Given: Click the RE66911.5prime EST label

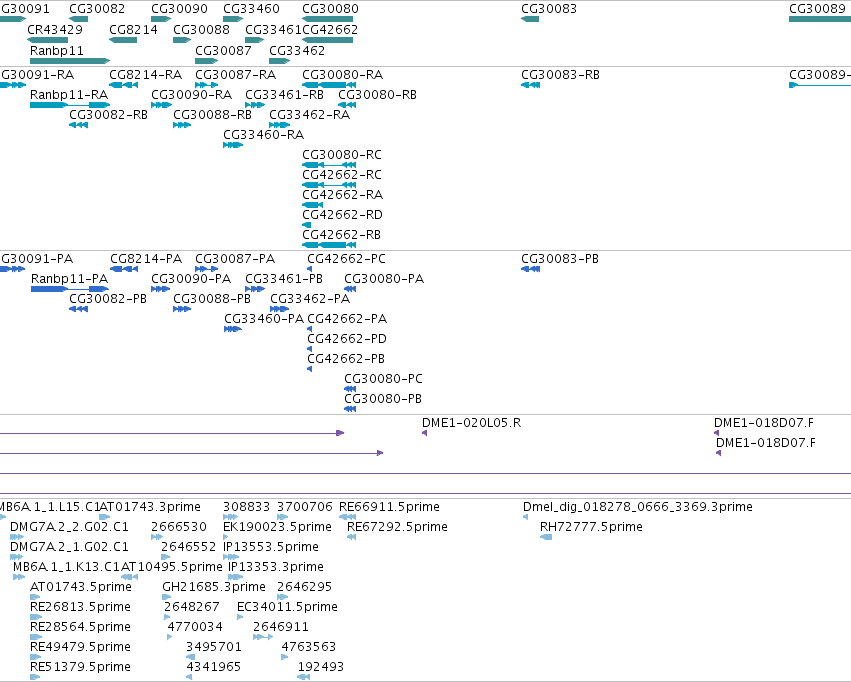Looking at the screenshot, I should point(389,507).
